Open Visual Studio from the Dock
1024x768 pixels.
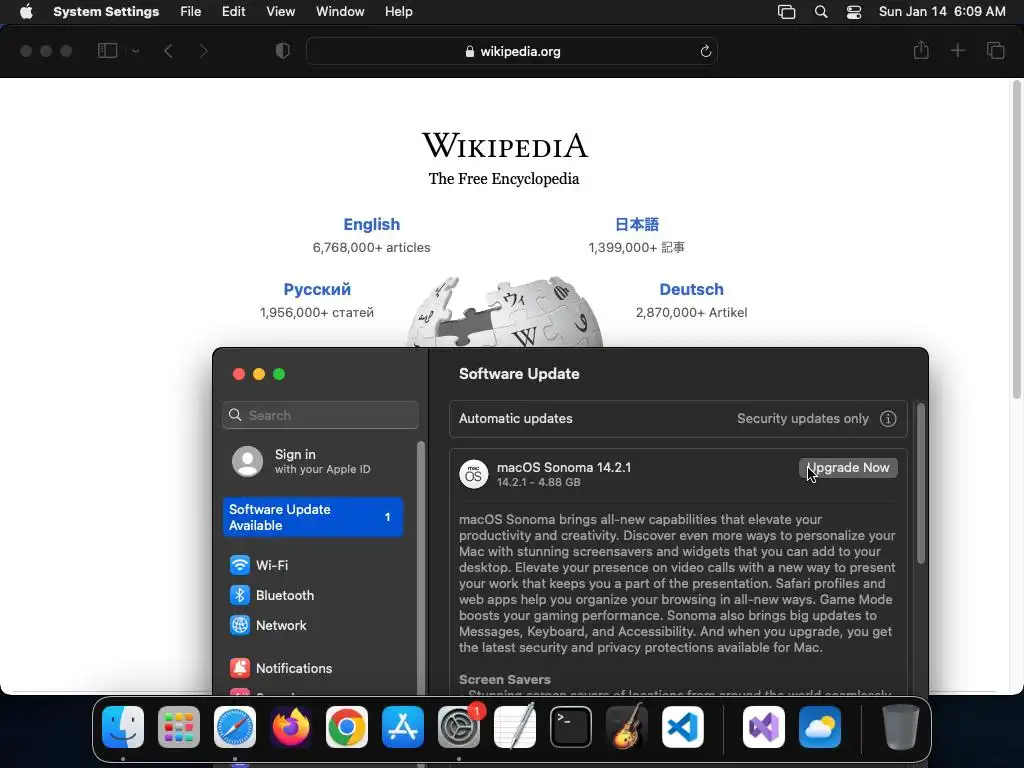(763, 726)
